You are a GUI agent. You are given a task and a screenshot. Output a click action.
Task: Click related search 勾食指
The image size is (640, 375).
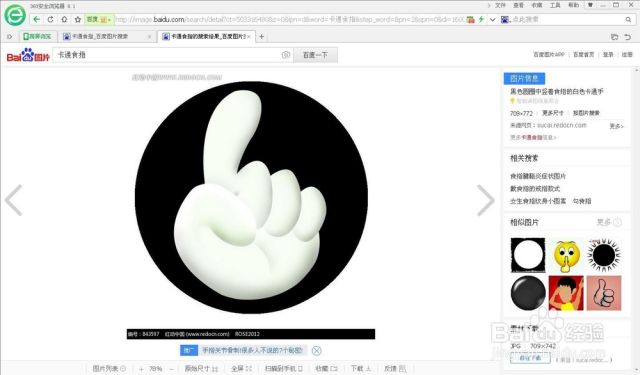582,201
